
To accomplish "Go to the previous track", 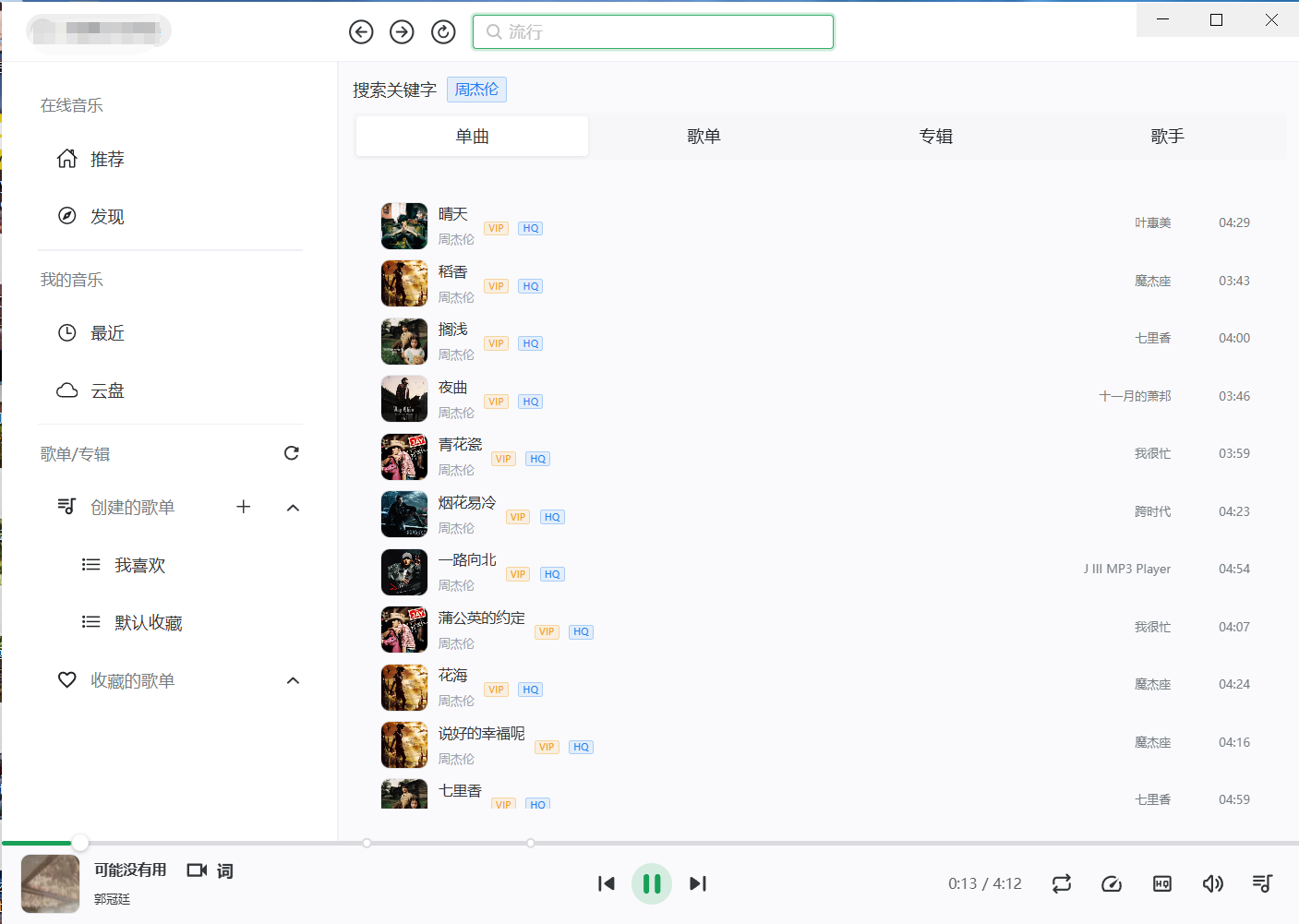I will pyautogui.click(x=606, y=883).
